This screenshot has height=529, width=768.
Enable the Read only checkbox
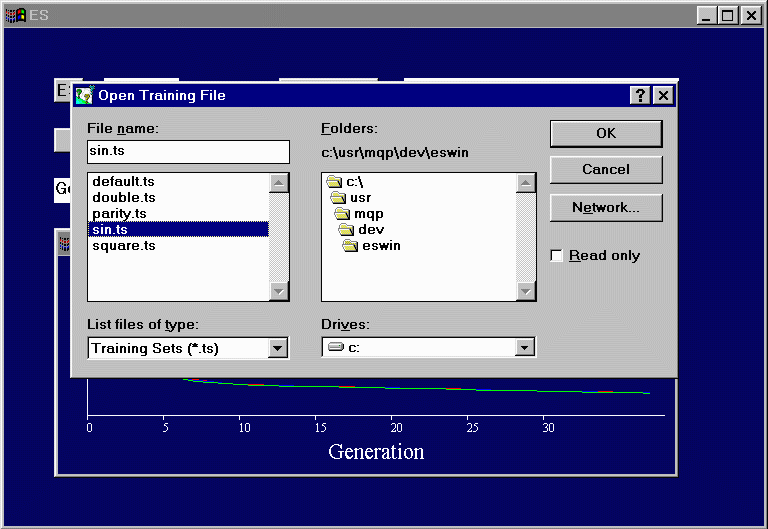click(x=557, y=256)
